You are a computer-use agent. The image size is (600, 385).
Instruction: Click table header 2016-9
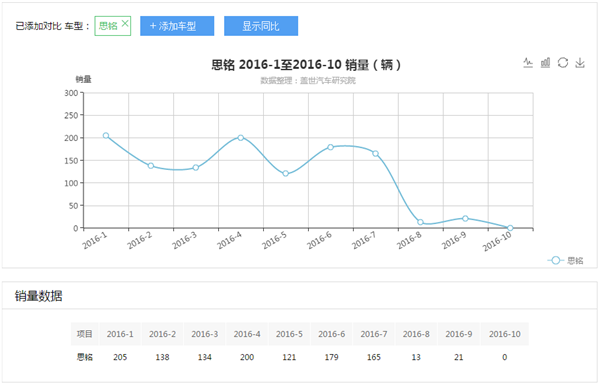pyautogui.click(x=459, y=334)
